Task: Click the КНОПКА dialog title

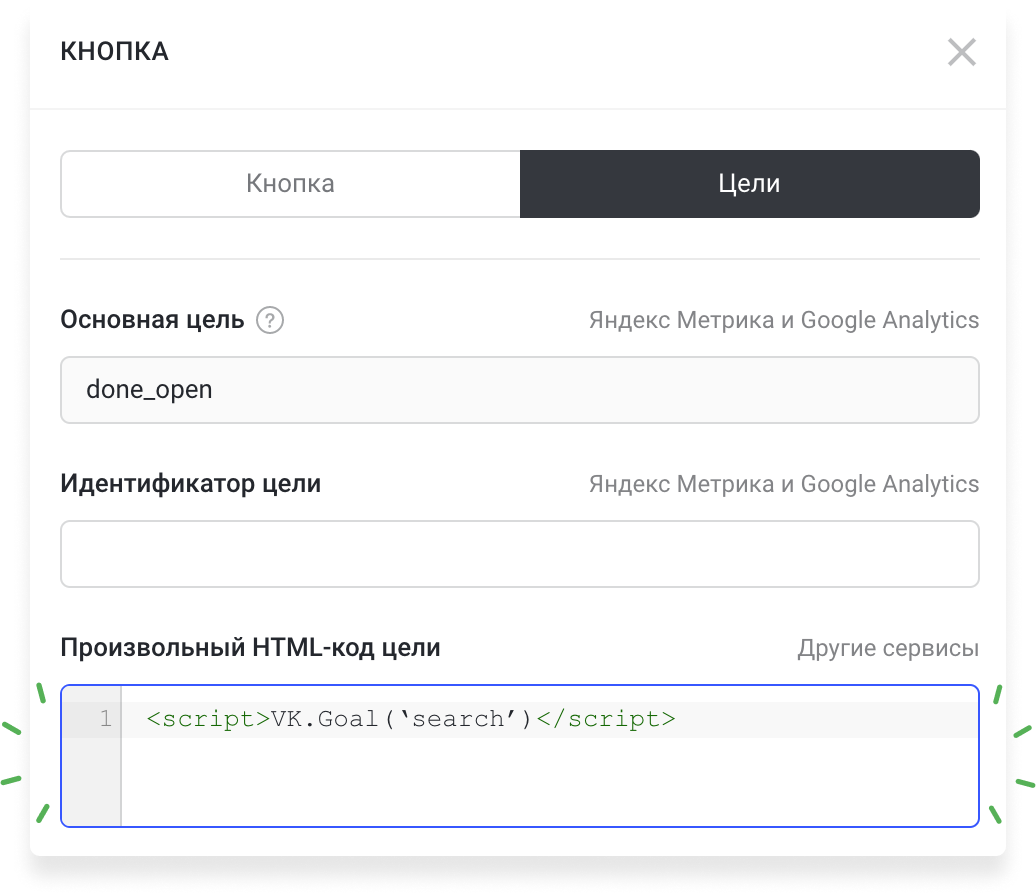Action: coord(114,52)
